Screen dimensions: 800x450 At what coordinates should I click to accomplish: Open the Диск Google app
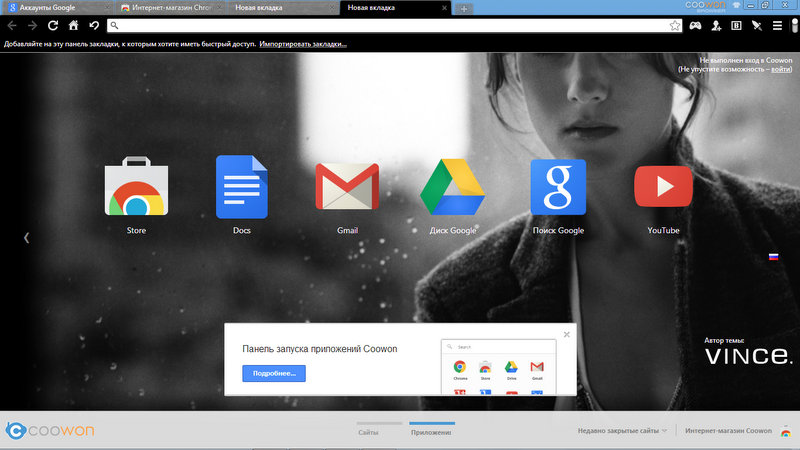pyautogui.click(x=453, y=187)
